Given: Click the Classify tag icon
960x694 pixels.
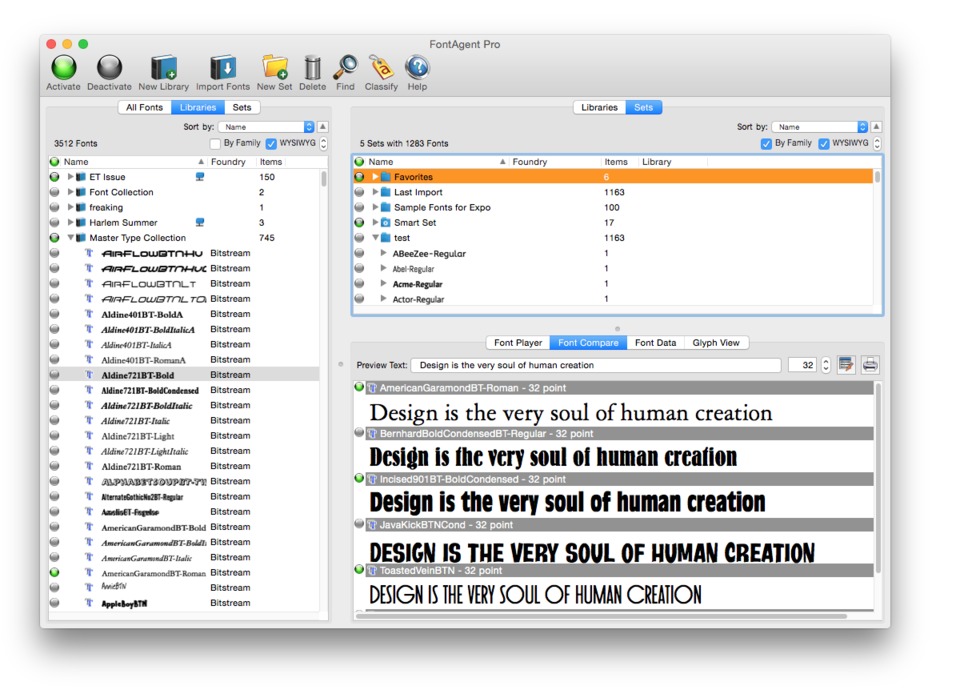Looking at the screenshot, I should tap(381, 68).
